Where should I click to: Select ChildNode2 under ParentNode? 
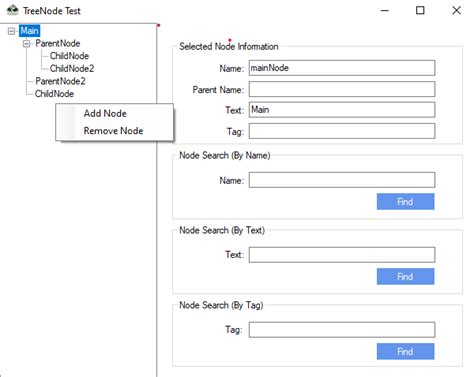point(72,68)
